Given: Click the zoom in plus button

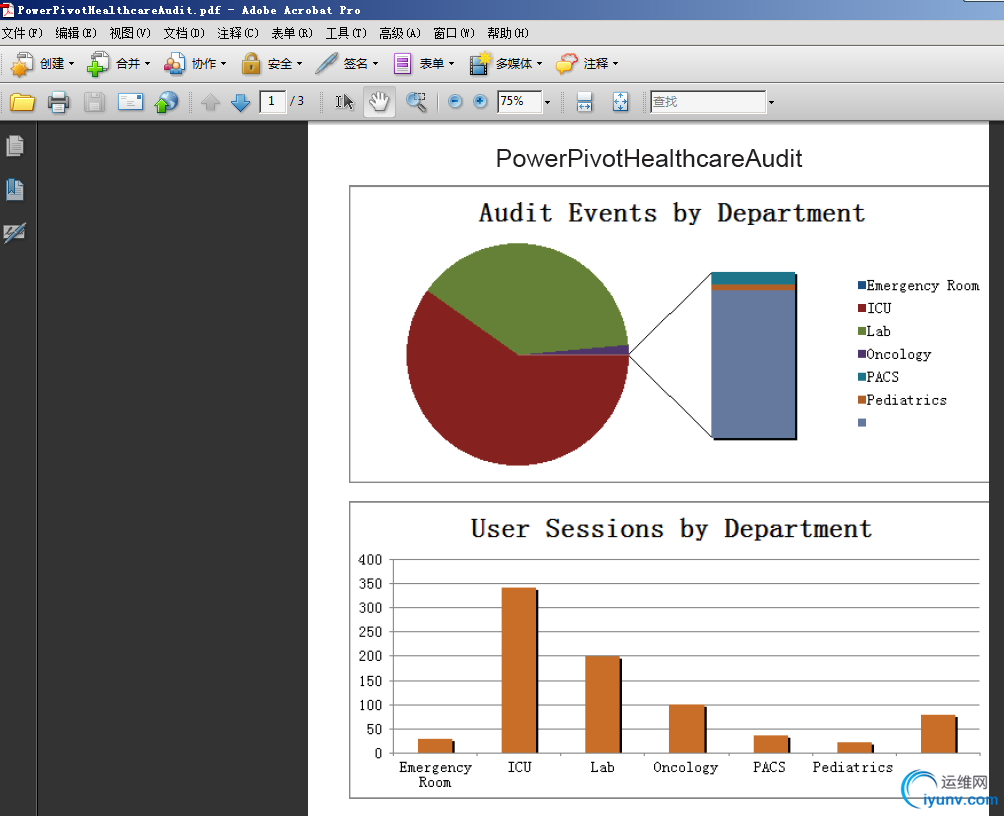Looking at the screenshot, I should pos(480,102).
